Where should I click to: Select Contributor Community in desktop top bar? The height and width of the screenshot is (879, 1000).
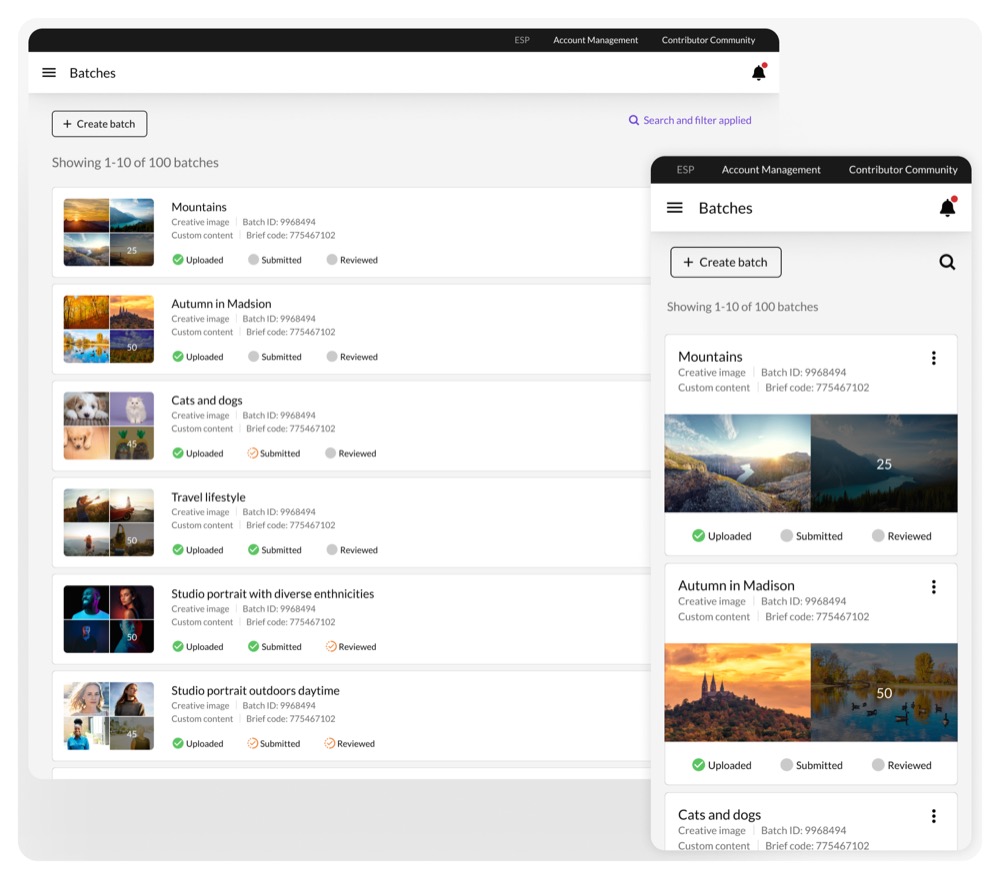coord(708,41)
